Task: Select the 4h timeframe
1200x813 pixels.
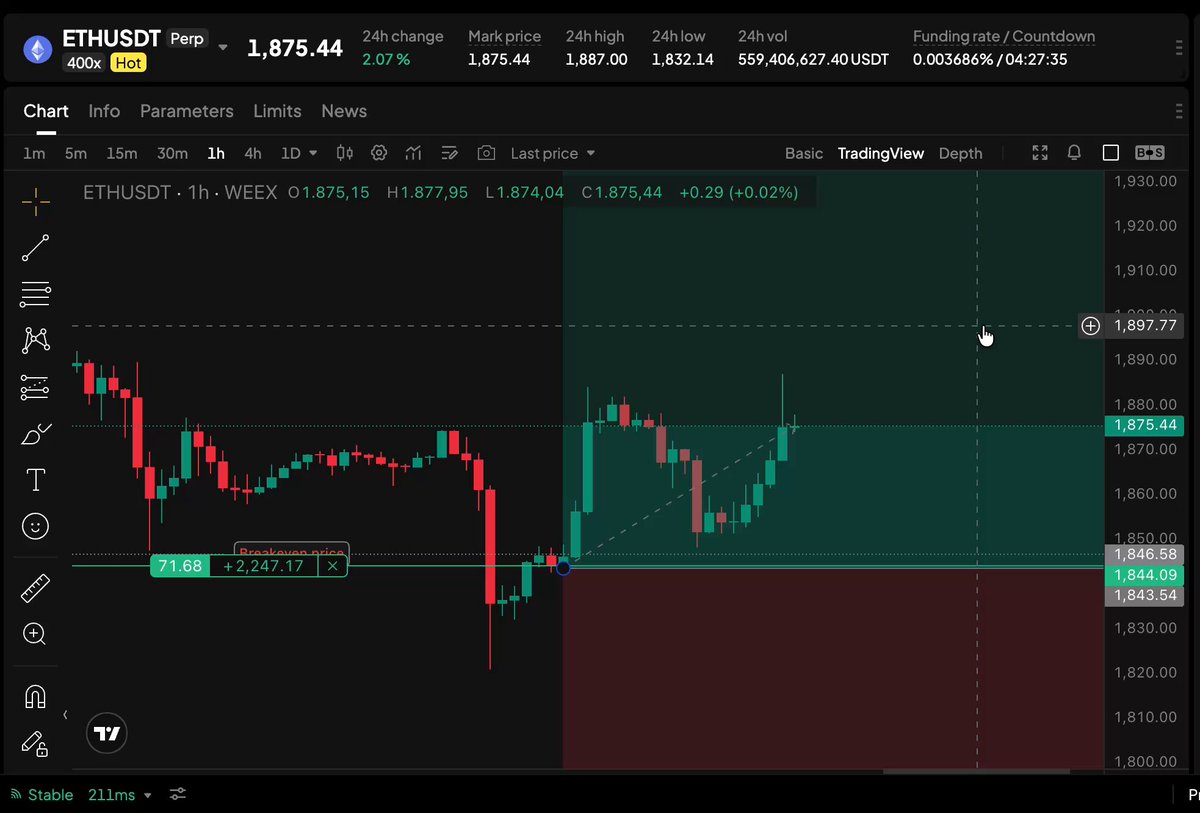Action: [253, 153]
